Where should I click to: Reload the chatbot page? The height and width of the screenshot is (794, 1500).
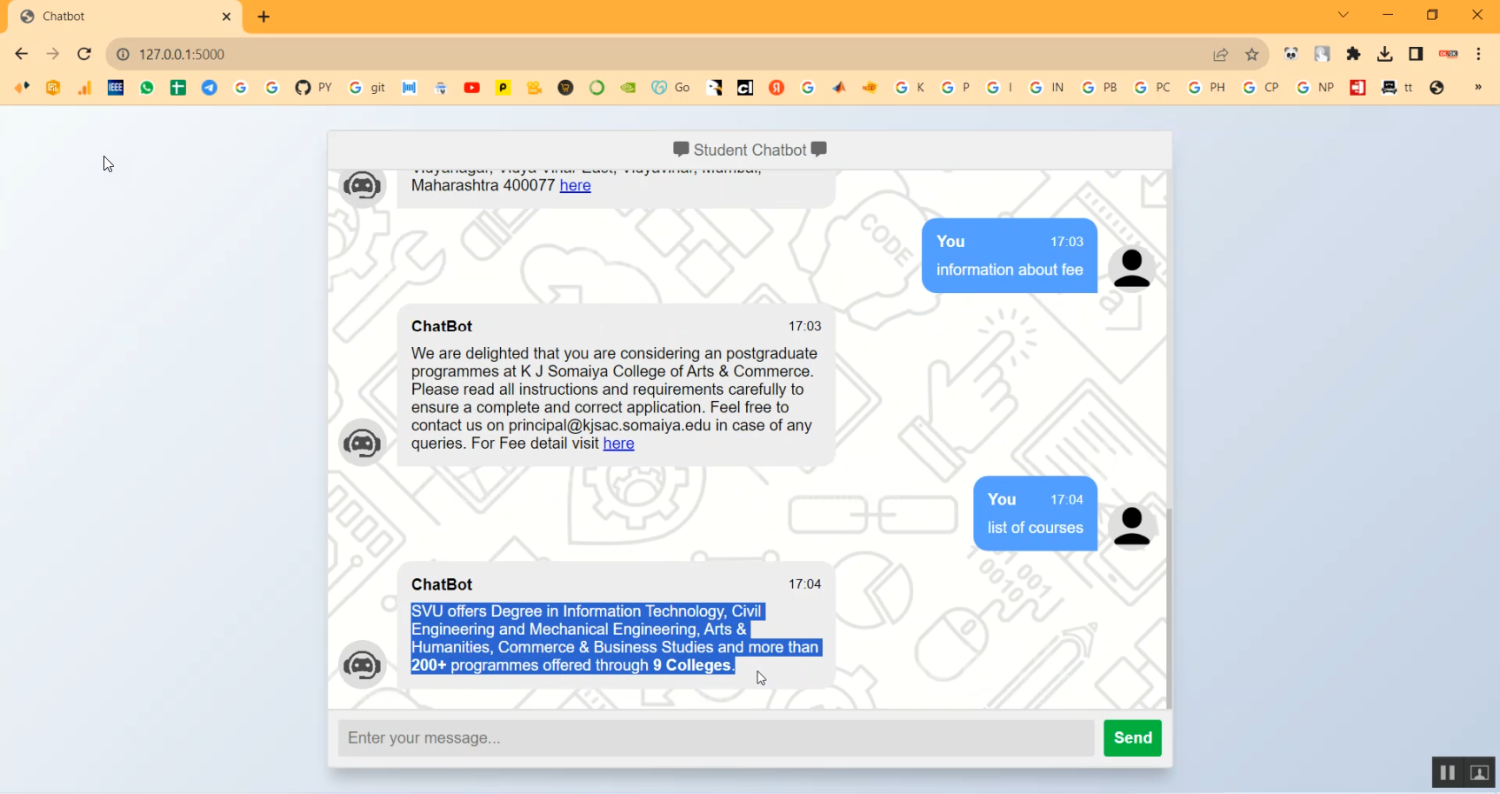pos(84,54)
